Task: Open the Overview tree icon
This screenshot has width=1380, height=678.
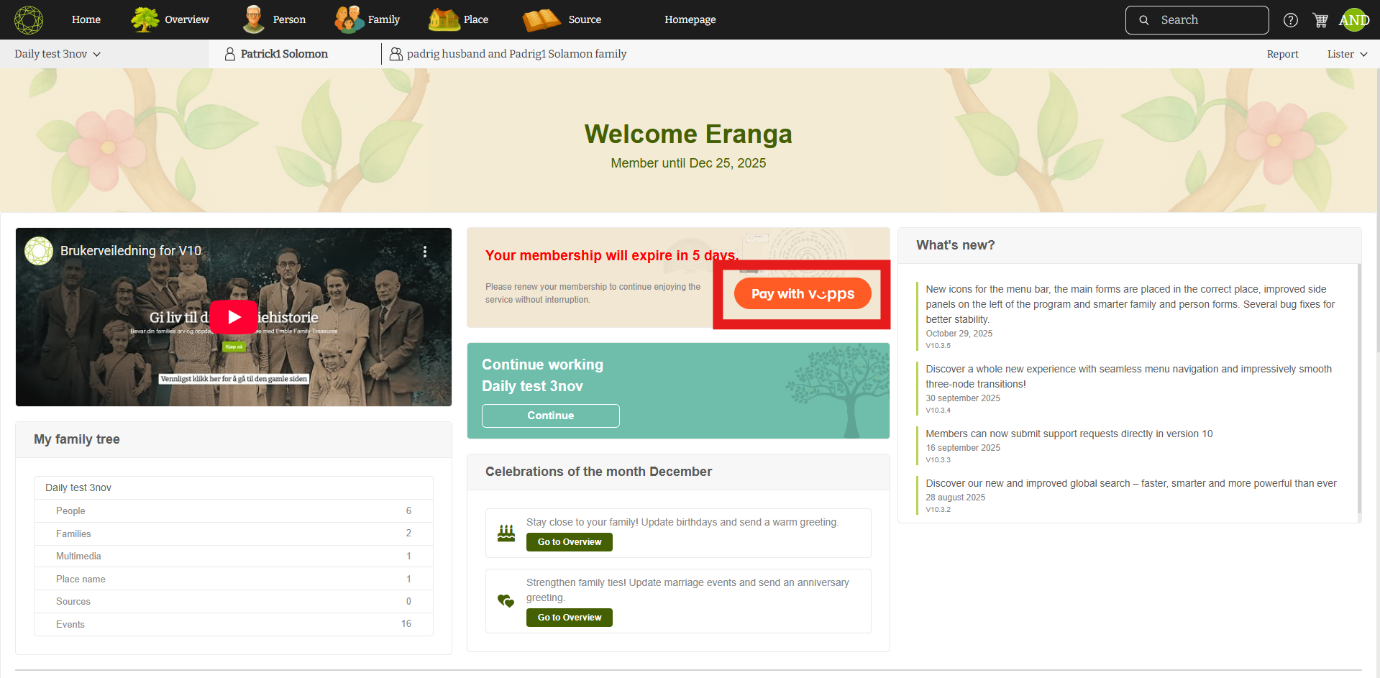Action: coord(146,20)
